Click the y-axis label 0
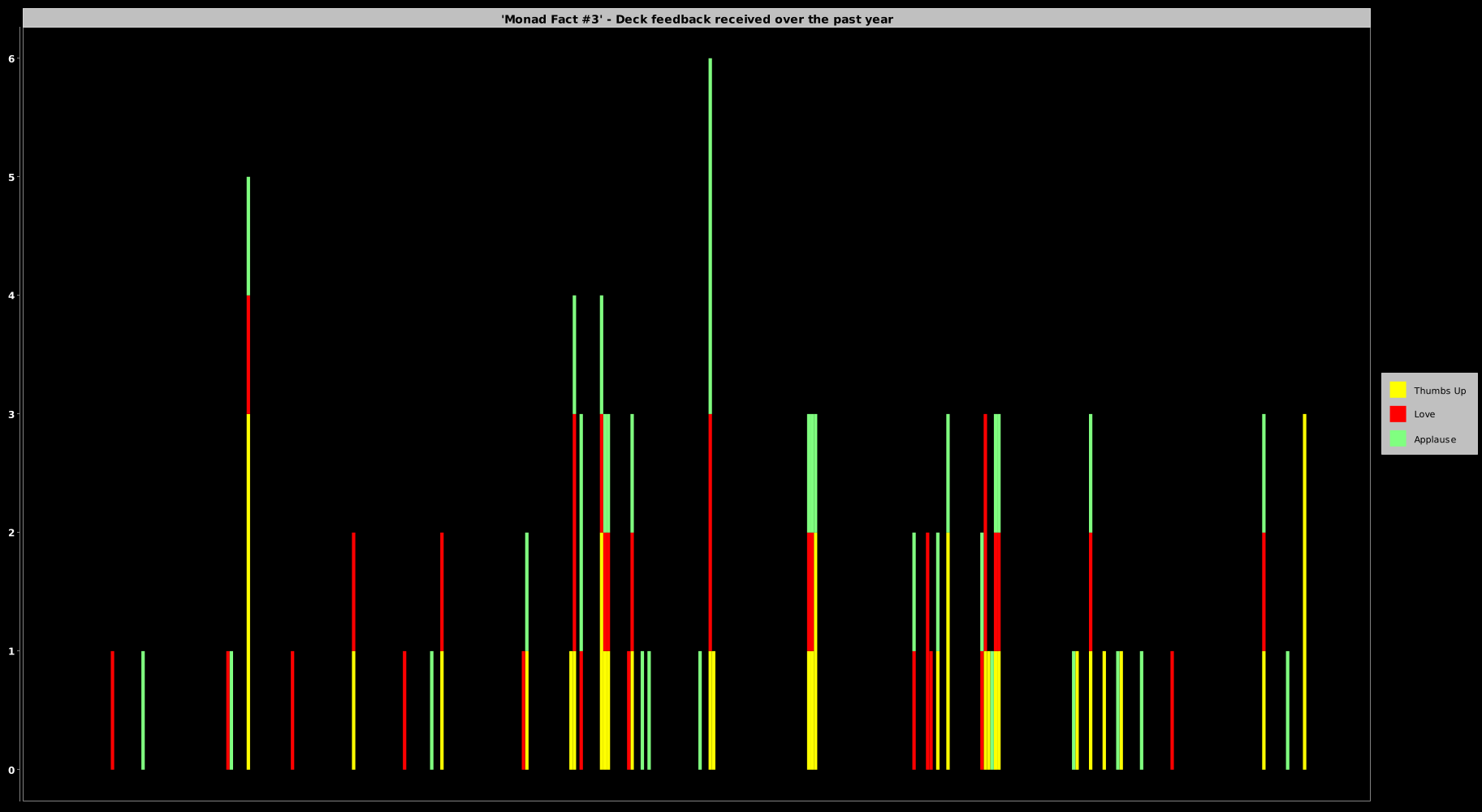The width and height of the screenshot is (1482, 812). [12, 770]
